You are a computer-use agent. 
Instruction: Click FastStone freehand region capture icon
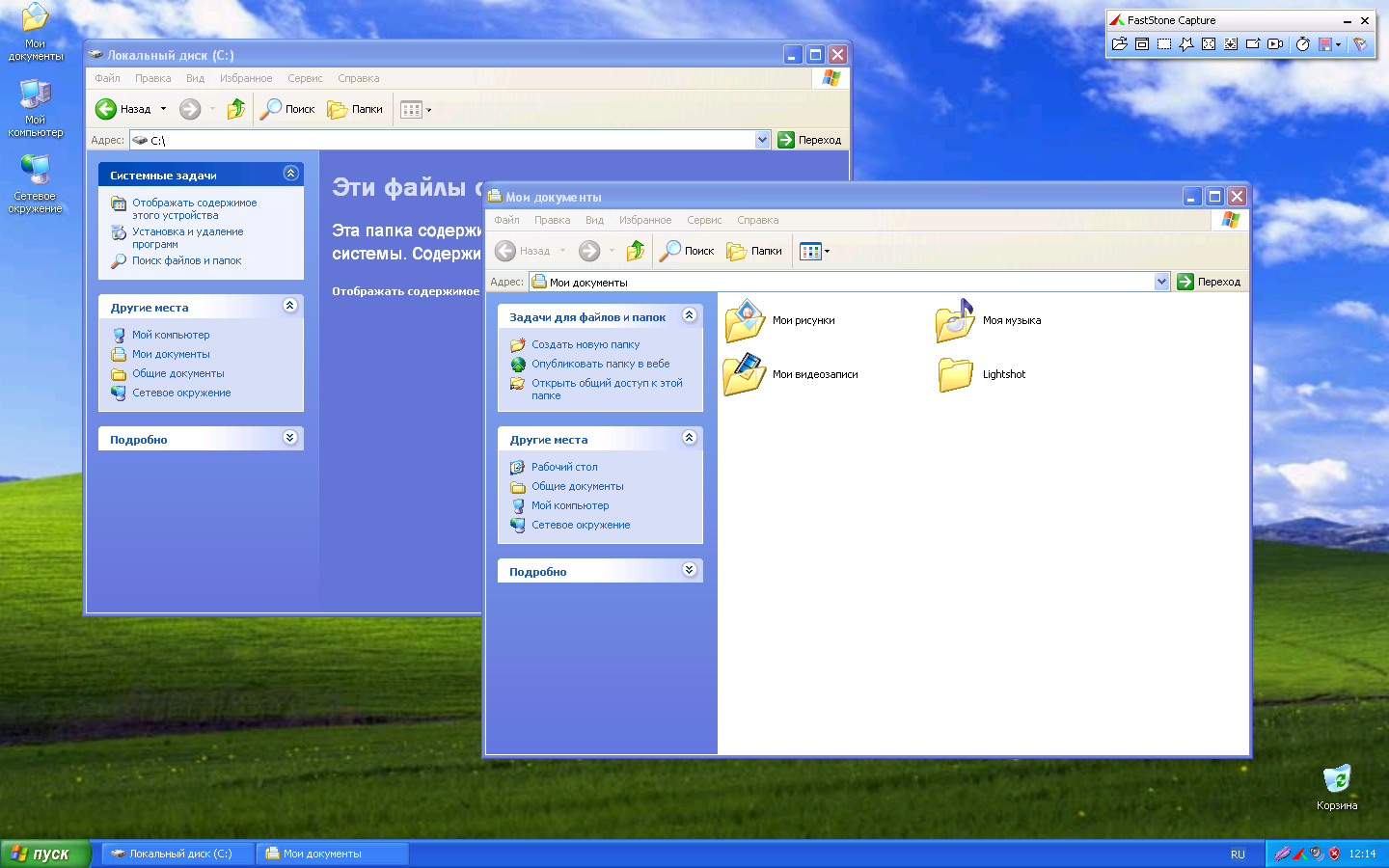tap(1186, 44)
